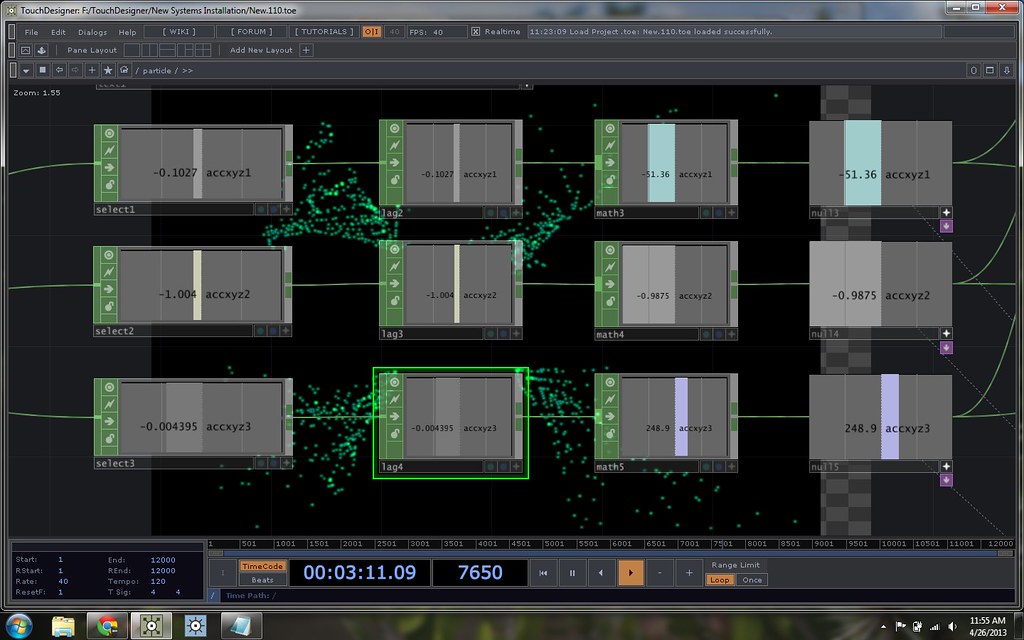Enable Loop range limit
1024x640 pixels.
point(720,580)
